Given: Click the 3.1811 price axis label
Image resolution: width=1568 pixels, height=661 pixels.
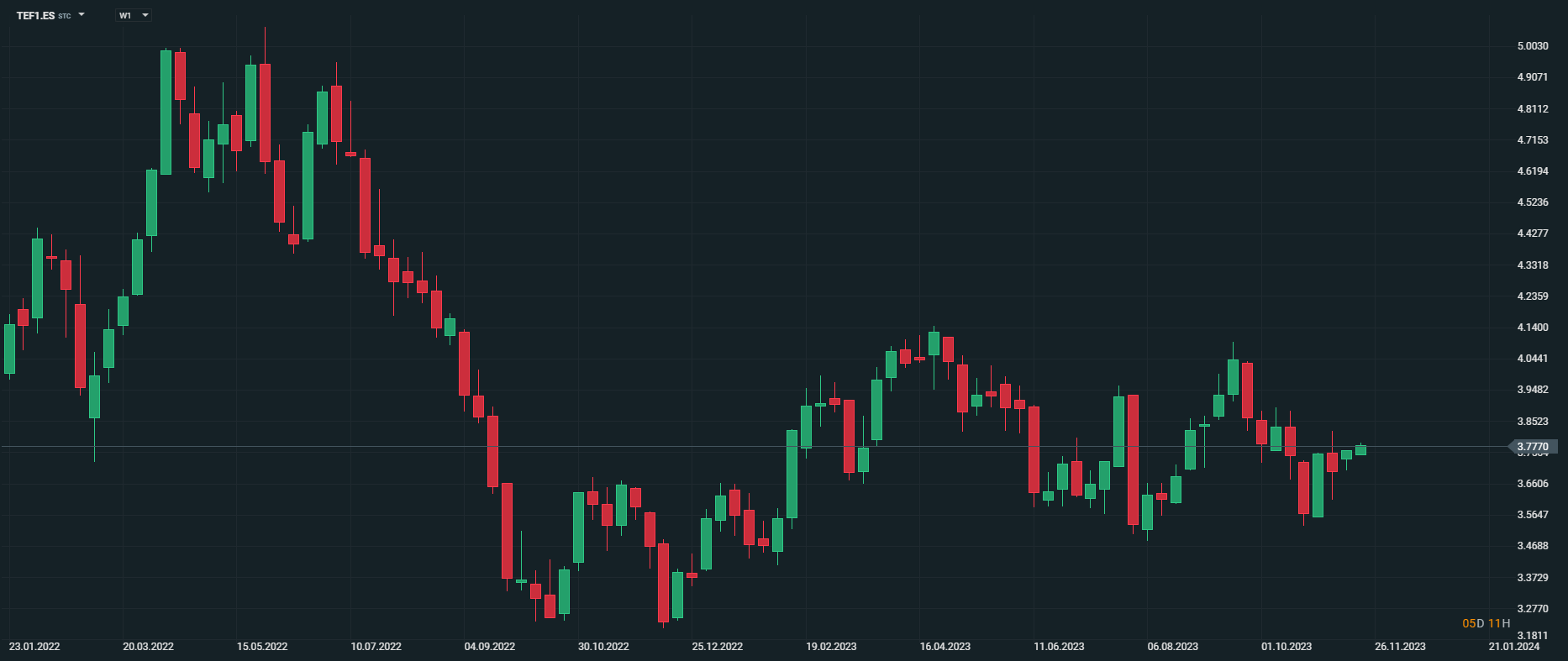Looking at the screenshot, I should [1532, 636].
